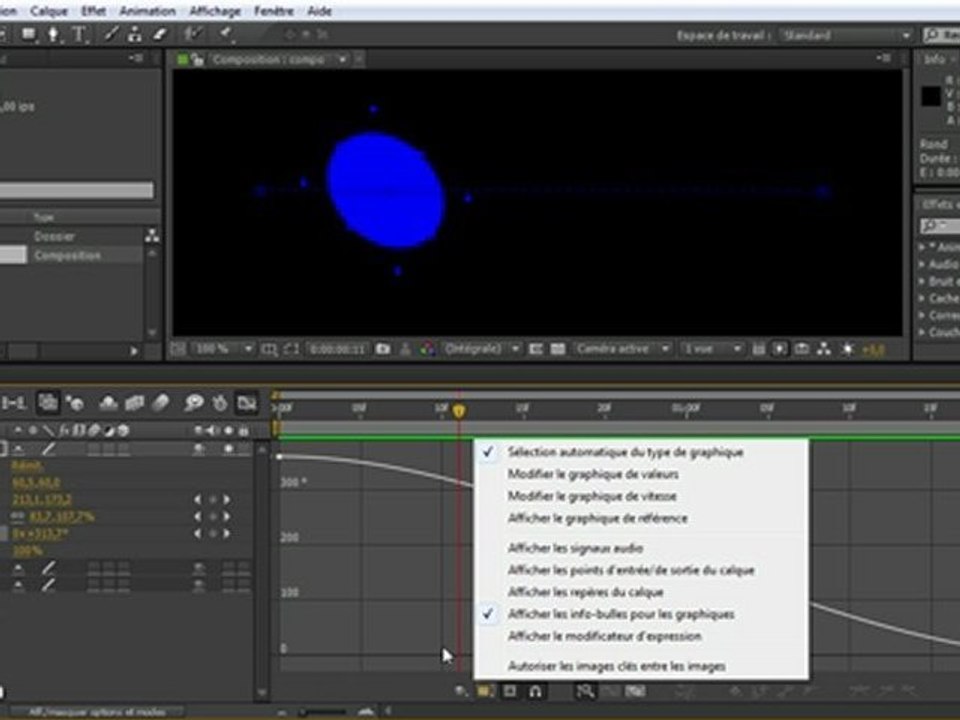960x720 pixels.
Task: Enable 'Afficher les signaux audio'
Action: click(641, 548)
